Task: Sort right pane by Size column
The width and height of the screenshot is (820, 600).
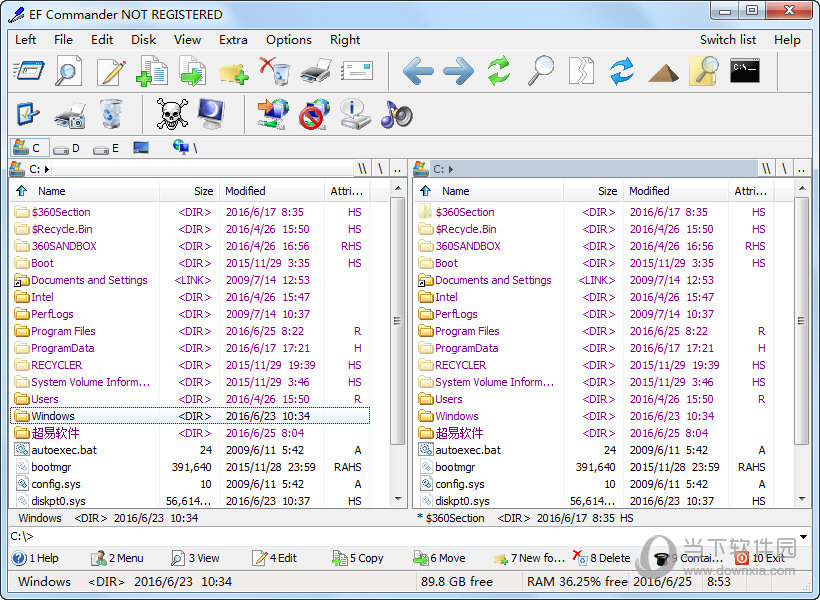Action: (594, 191)
